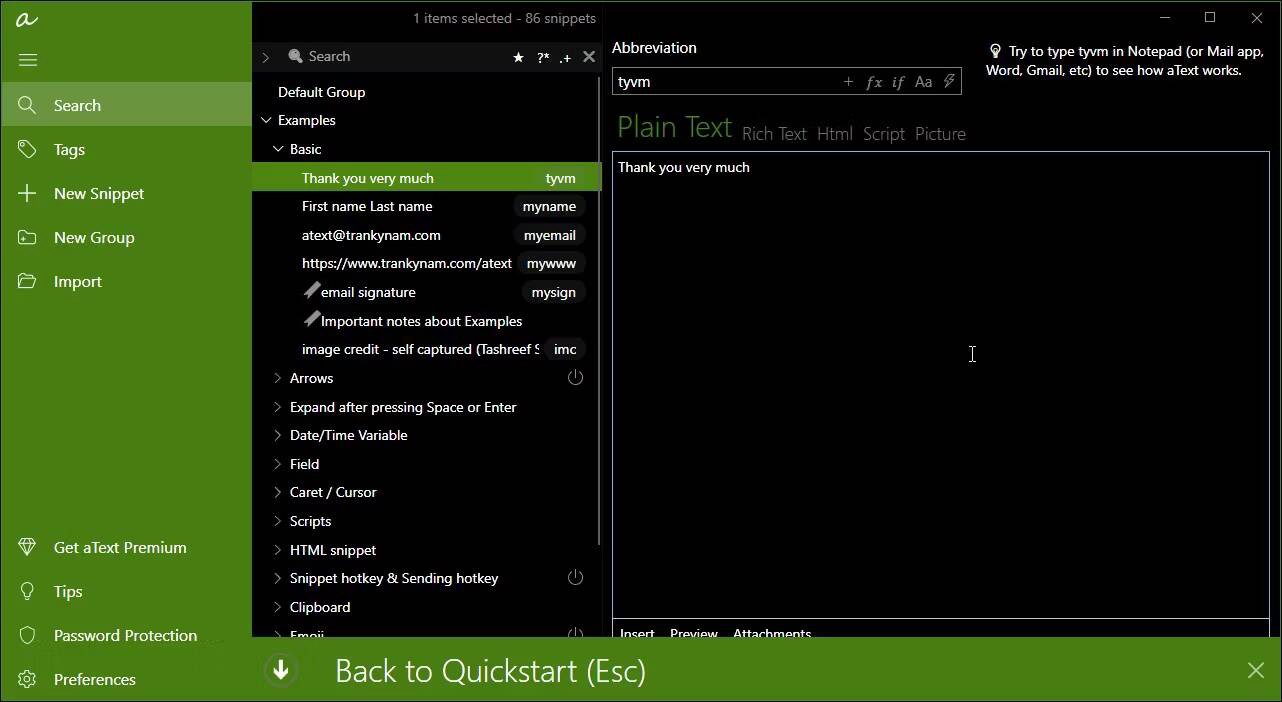Open Import in the sidebar
This screenshot has width=1282, height=702.
(126, 281)
